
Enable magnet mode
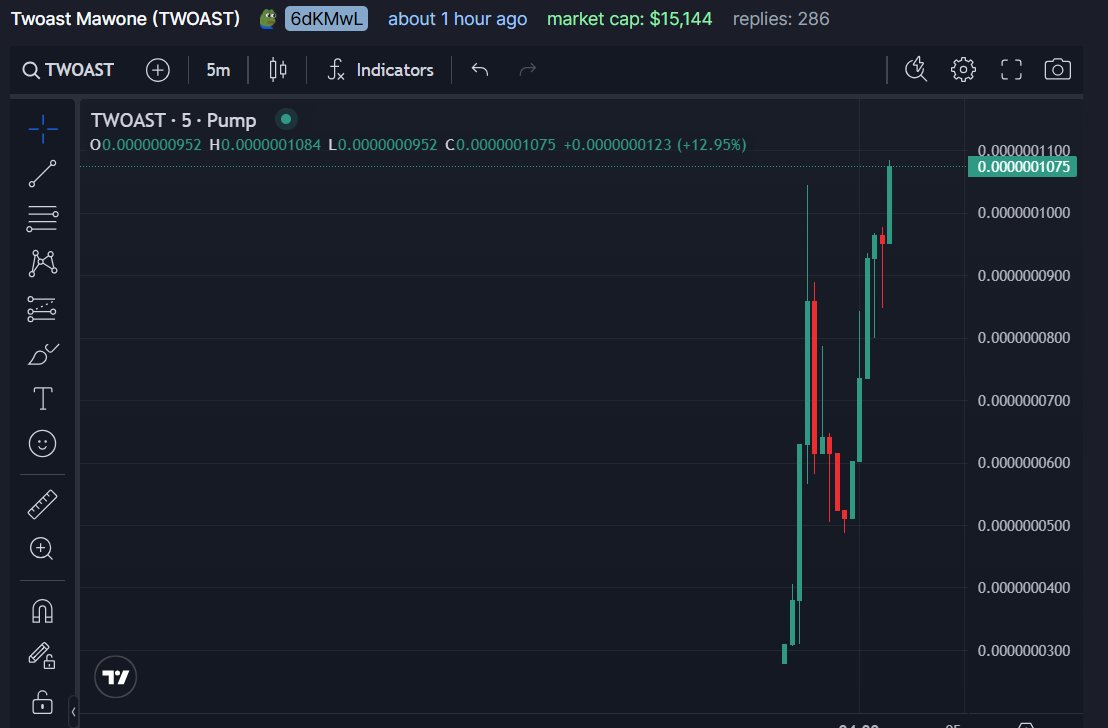42,610
